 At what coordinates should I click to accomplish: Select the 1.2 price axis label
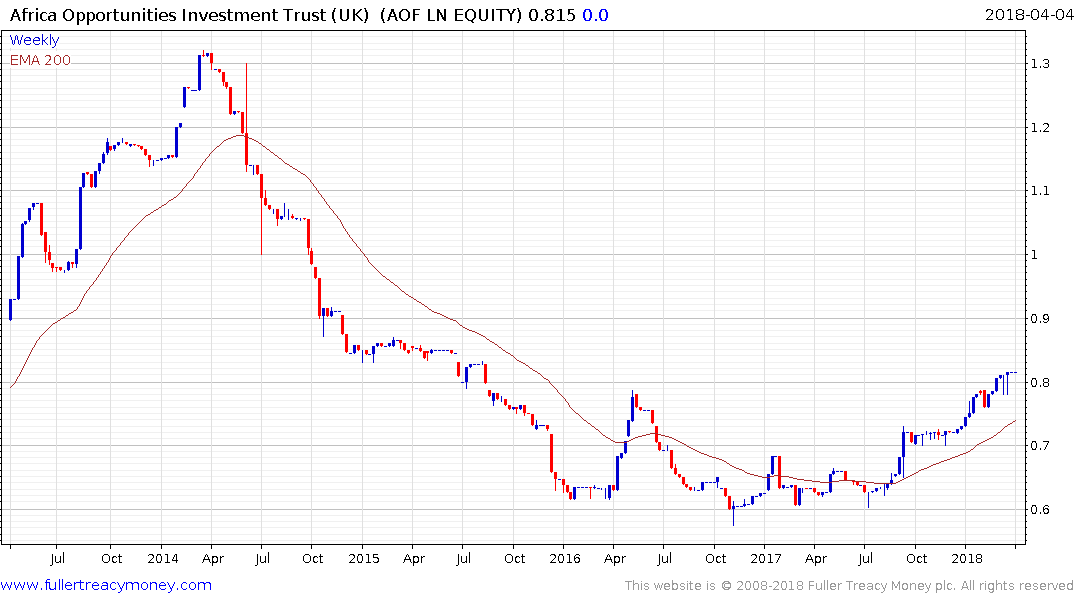point(1039,128)
